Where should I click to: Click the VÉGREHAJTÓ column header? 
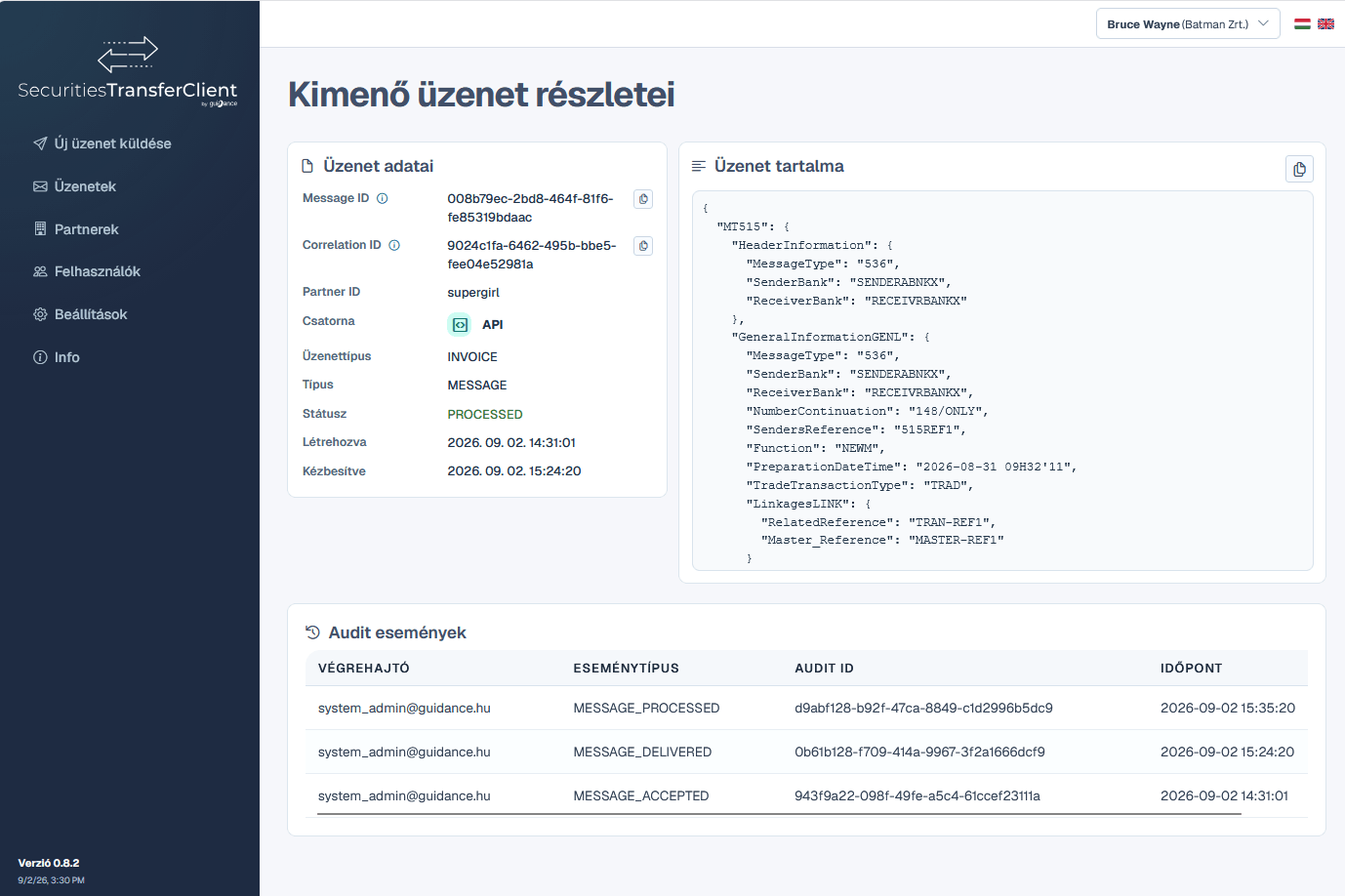point(364,669)
